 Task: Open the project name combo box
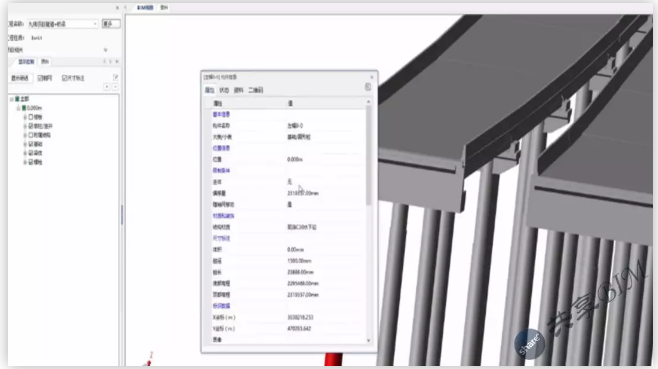point(63,24)
